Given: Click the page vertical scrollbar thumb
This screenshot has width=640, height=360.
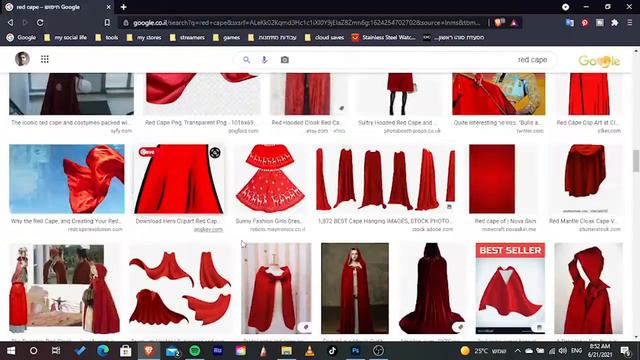Looking at the screenshot, I should 636,161.
